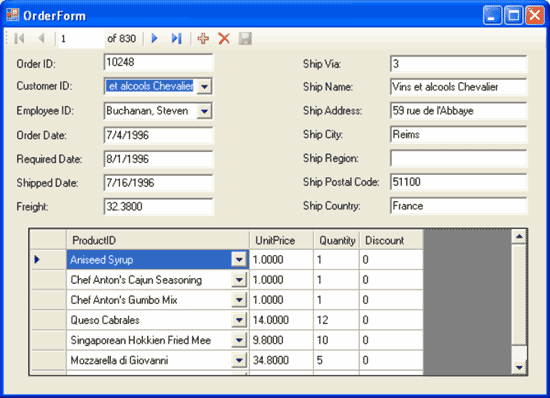550x398 pixels.
Task: Click the 34.8000 unit price cell
Action: 281,360
